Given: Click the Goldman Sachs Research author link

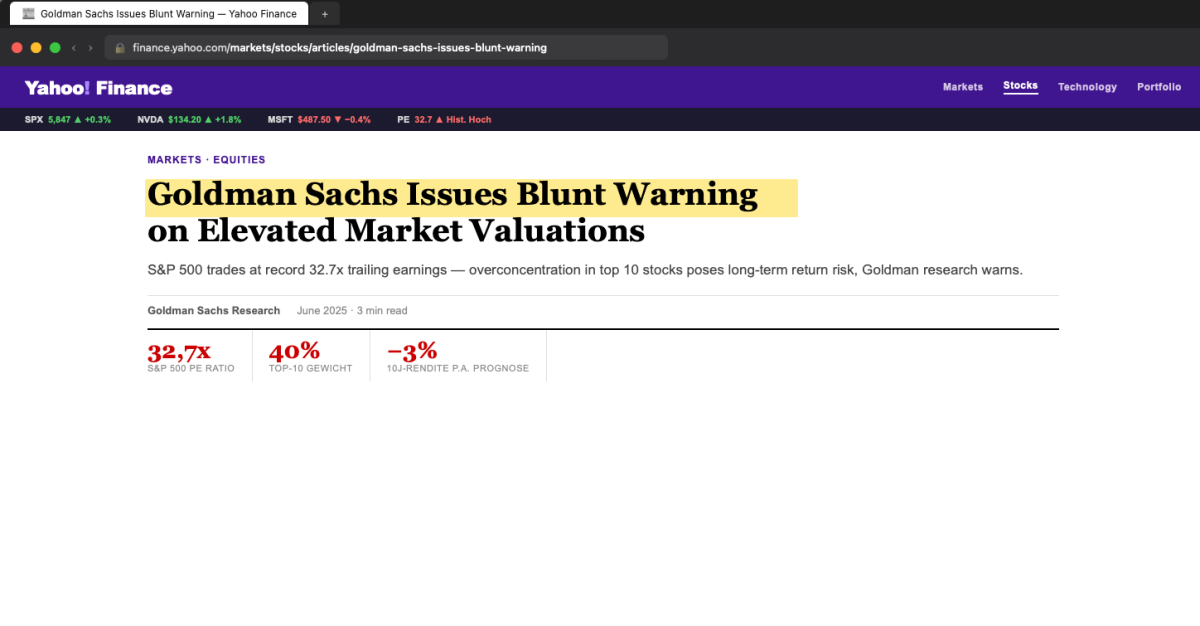Looking at the screenshot, I should coord(214,311).
